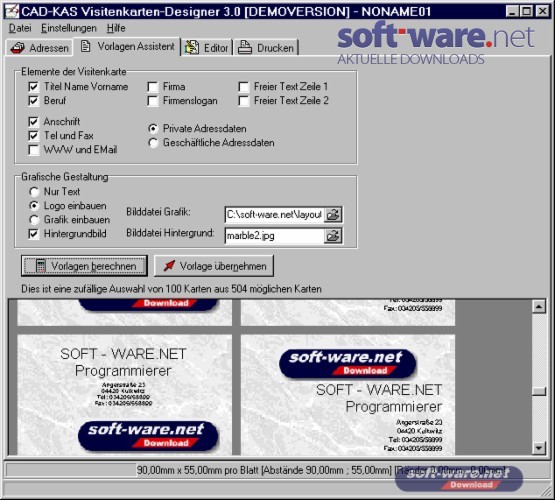Click the Adressen tab address book icon

click(17, 48)
